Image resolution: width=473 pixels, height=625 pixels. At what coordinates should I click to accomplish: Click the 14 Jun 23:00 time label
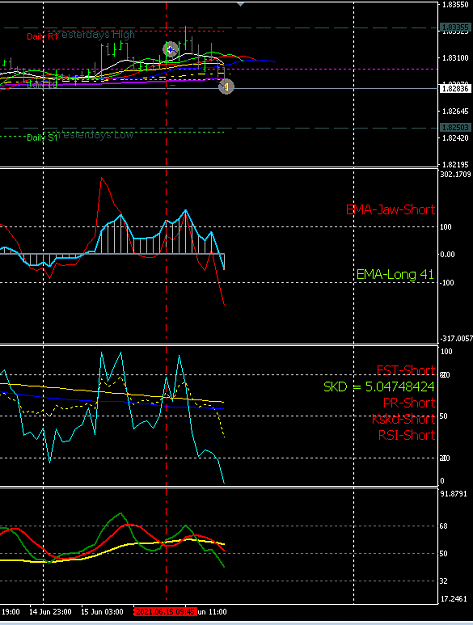(x=51, y=612)
